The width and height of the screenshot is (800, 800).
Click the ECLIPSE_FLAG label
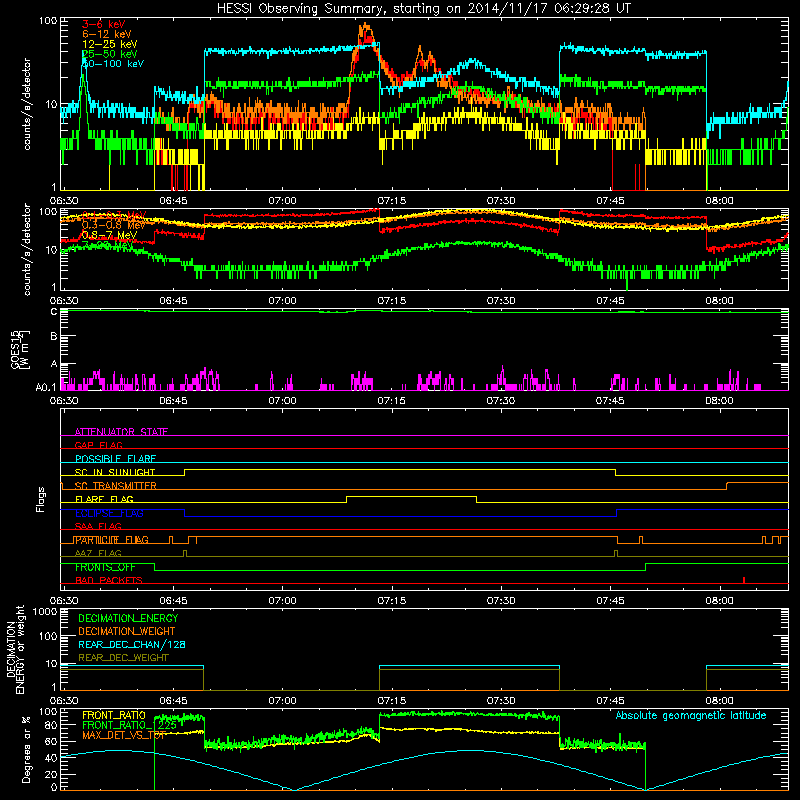[109, 513]
